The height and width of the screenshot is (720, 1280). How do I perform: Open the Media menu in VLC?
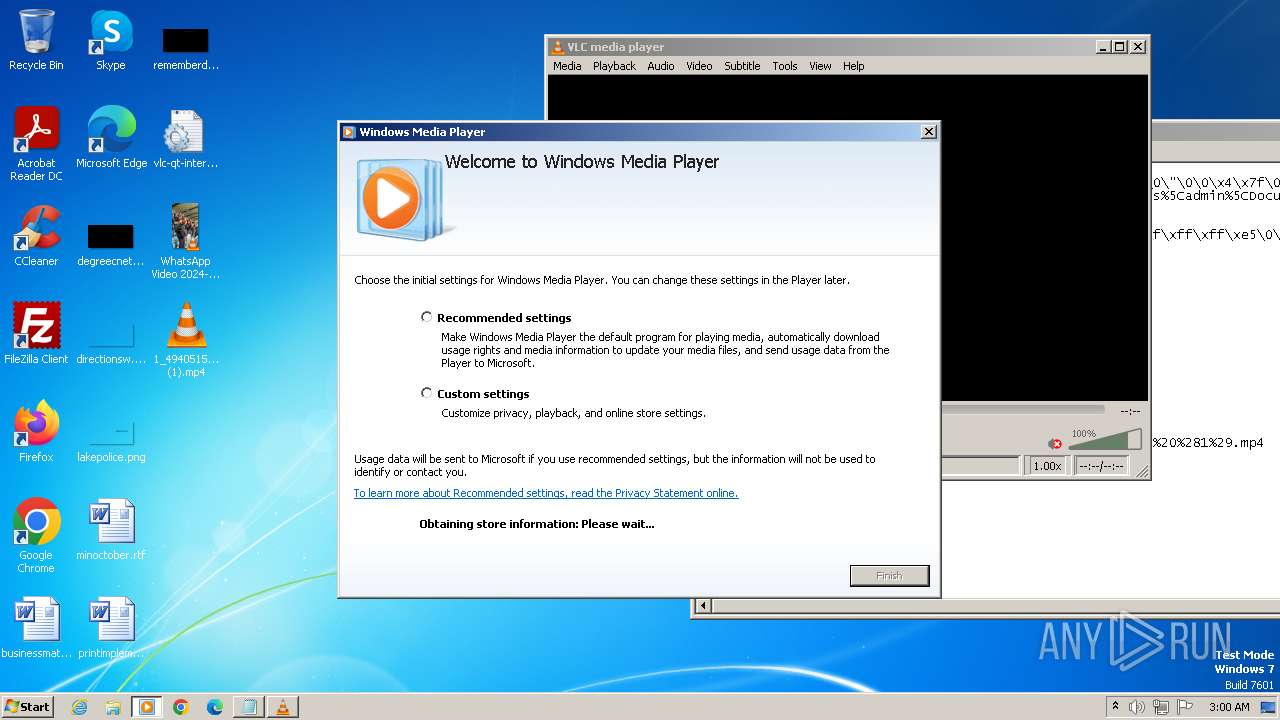click(567, 66)
